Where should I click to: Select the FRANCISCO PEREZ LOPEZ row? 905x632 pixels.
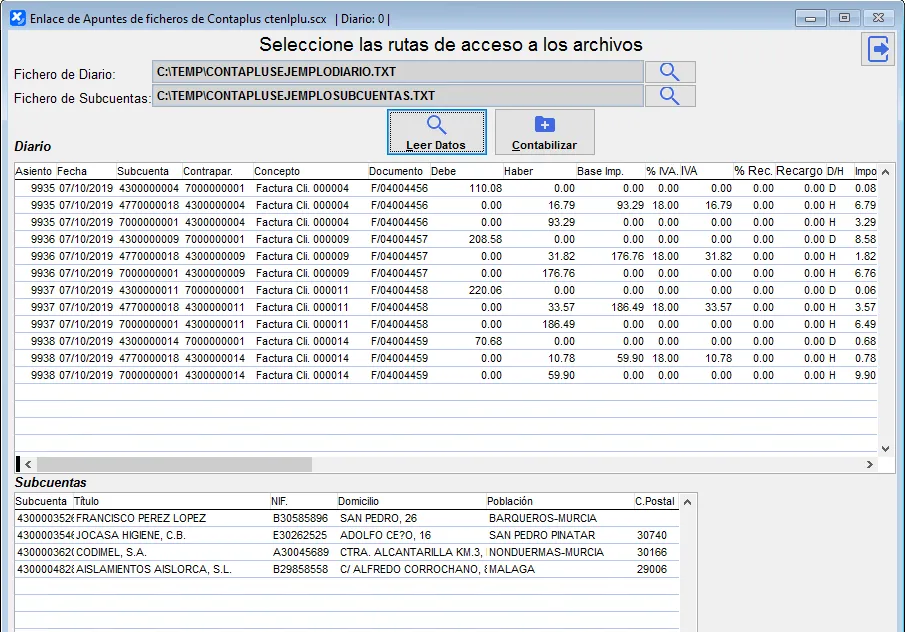(141, 518)
